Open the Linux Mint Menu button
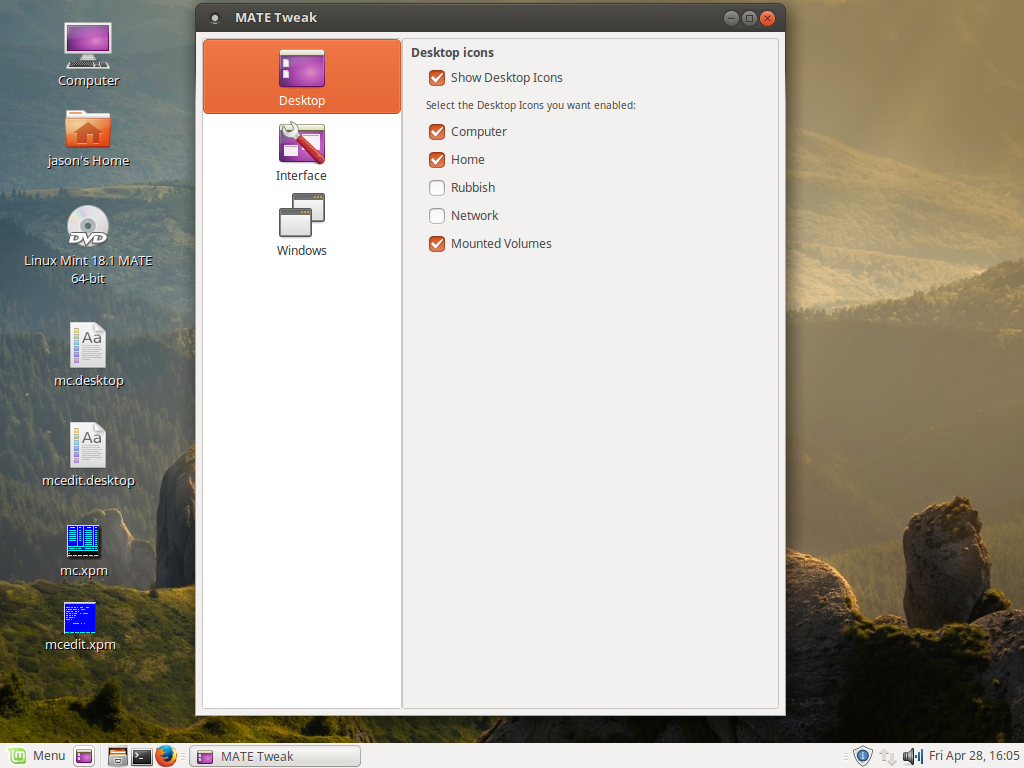Screen dimensions: 1024x768 pyautogui.click(x=37, y=756)
